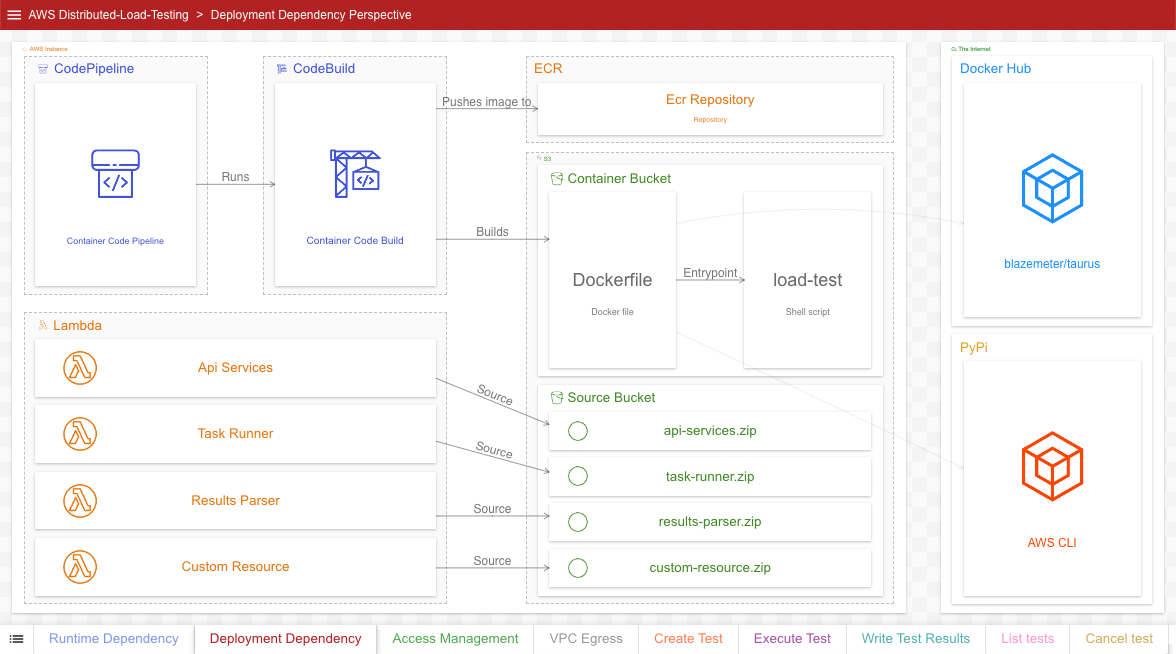This screenshot has width=1176, height=654.
Task: Open the Execute Test tab
Action: pyautogui.click(x=792, y=639)
